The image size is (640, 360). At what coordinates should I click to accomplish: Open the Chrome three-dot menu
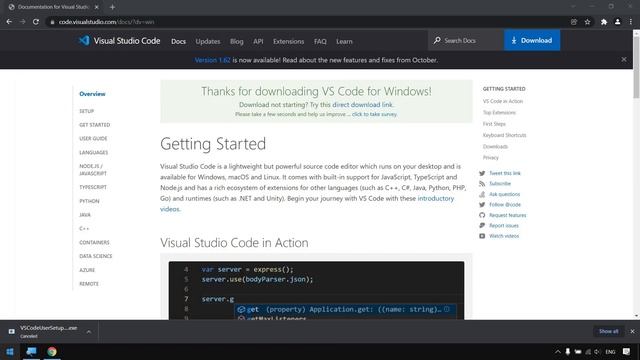tap(631, 22)
